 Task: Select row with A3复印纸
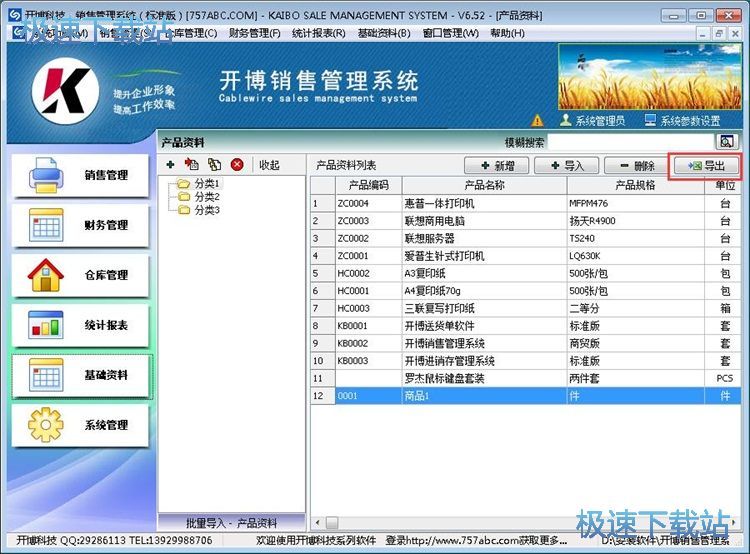pos(526,273)
